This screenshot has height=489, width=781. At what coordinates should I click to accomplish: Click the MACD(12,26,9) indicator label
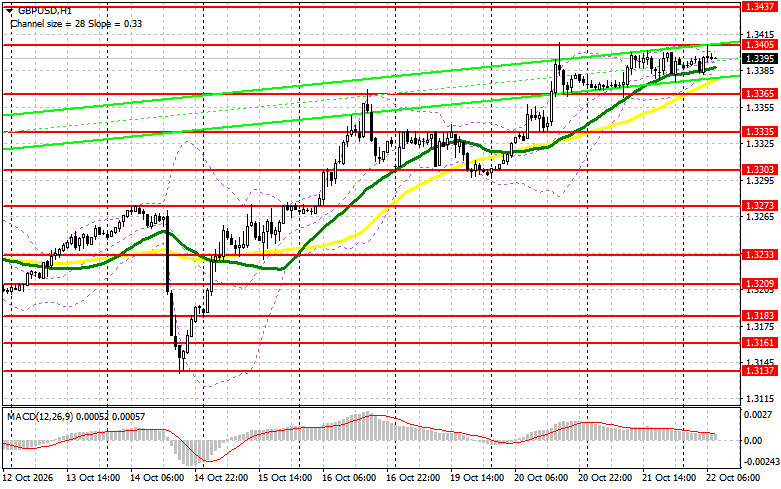(x=39, y=416)
